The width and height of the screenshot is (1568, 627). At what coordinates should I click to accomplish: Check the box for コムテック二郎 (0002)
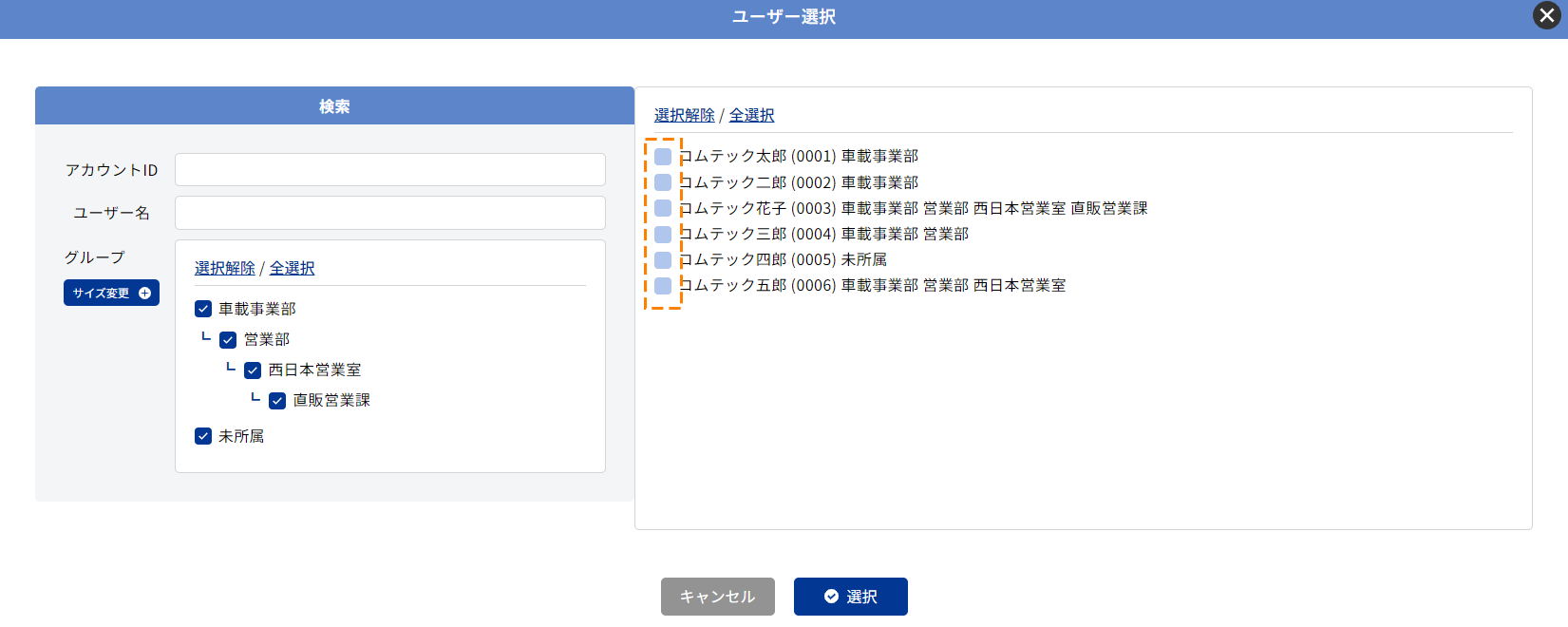point(663,182)
